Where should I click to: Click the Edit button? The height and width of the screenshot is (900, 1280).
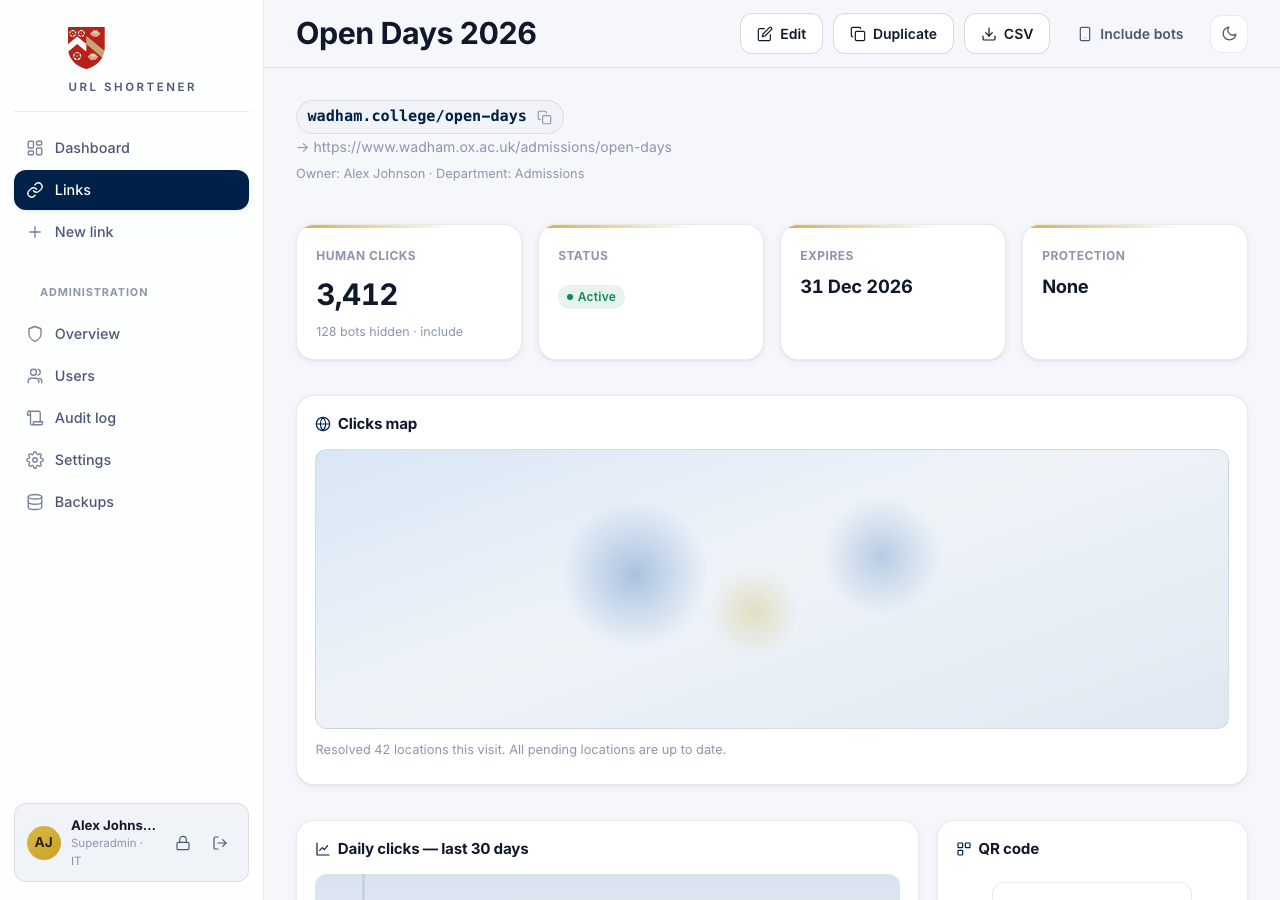tap(781, 34)
